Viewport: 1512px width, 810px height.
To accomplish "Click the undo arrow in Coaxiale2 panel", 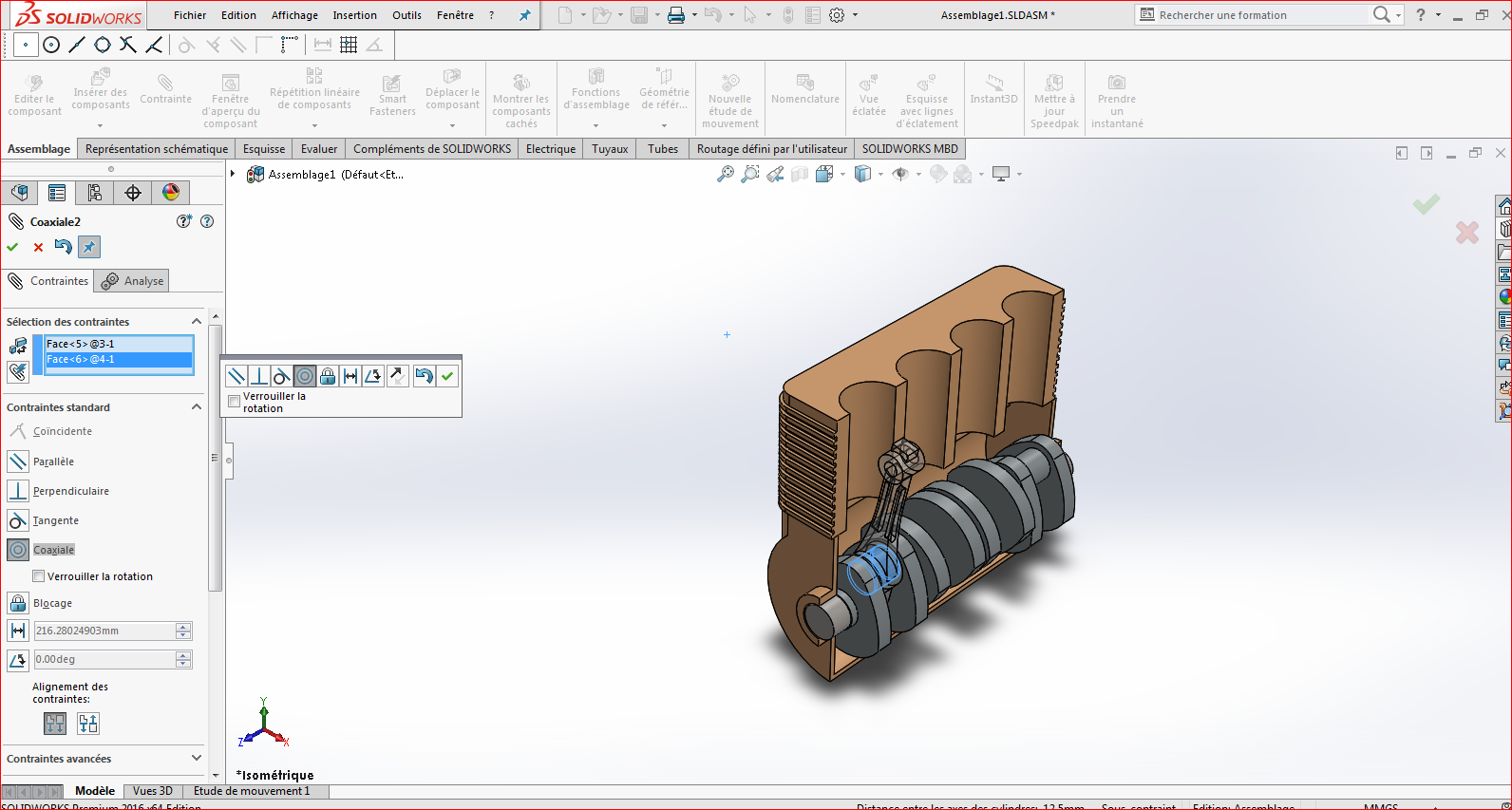I will 63,247.
